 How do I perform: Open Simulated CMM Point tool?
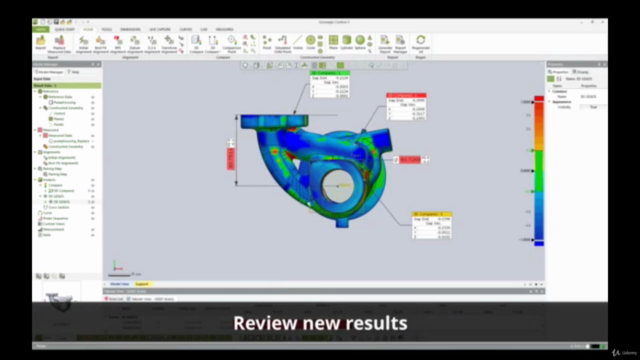[282, 44]
